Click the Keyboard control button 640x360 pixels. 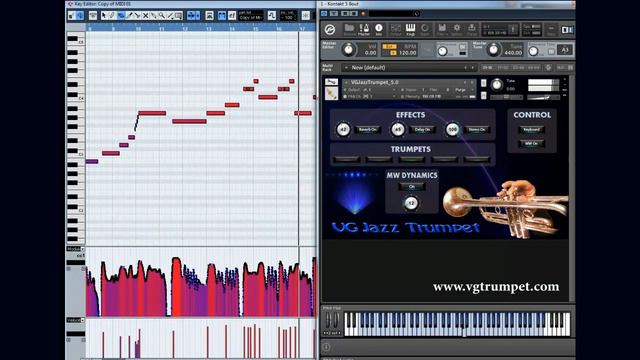pos(531,129)
